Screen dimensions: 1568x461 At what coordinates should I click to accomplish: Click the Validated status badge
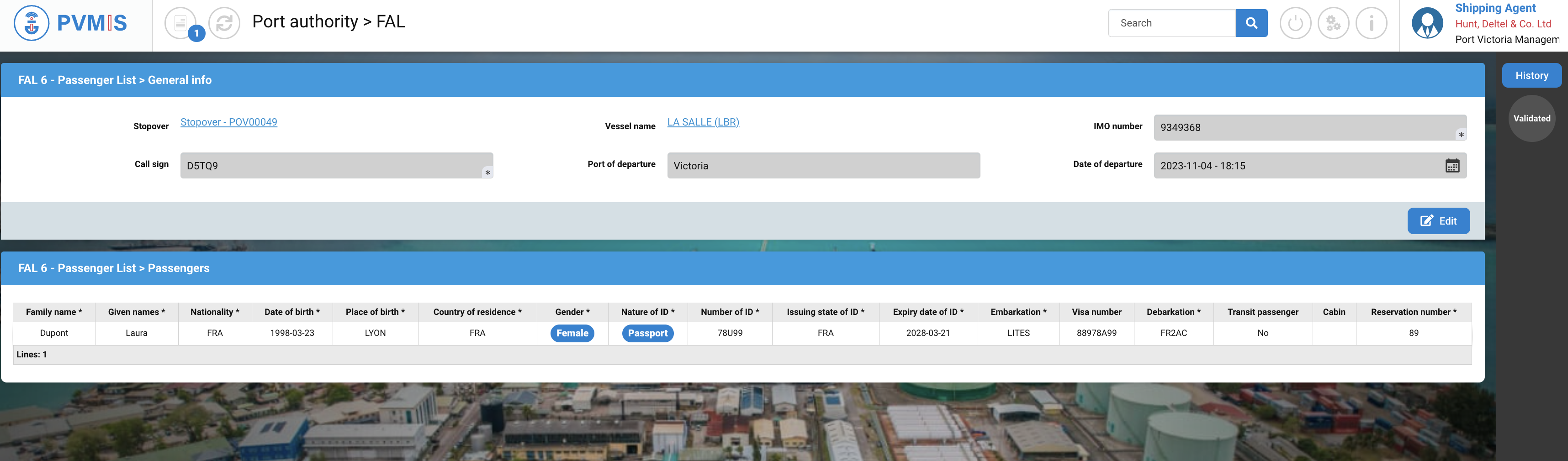tap(1531, 119)
